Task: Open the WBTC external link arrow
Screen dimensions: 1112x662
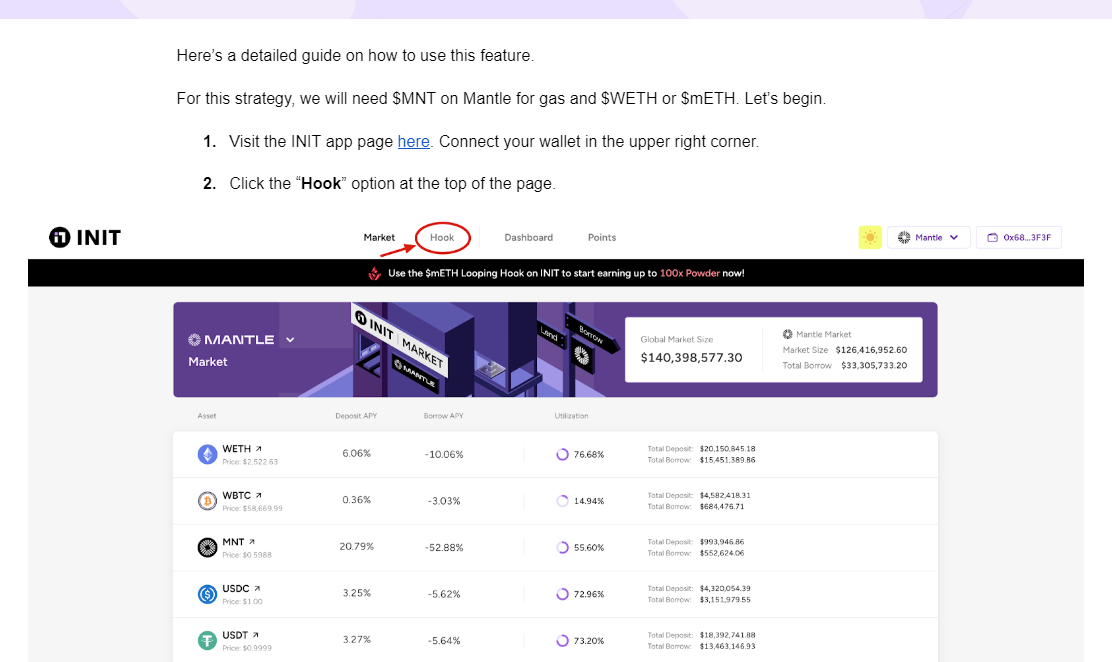Action: (x=259, y=495)
